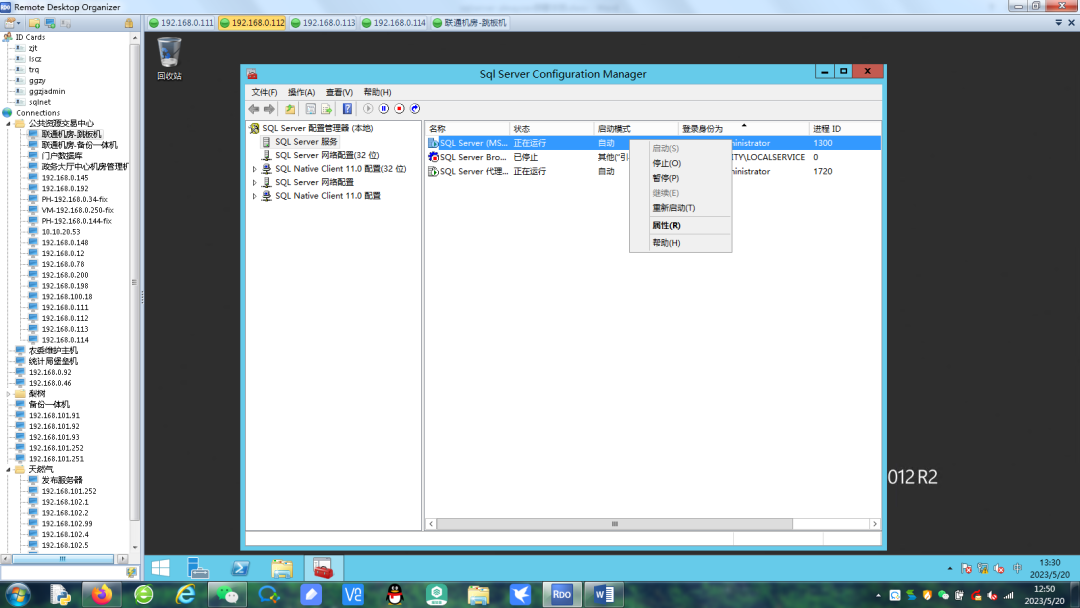Expand the 梨树 folder in Connections
Viewport: 1080px width, 608px height.
tap(9, 394)
